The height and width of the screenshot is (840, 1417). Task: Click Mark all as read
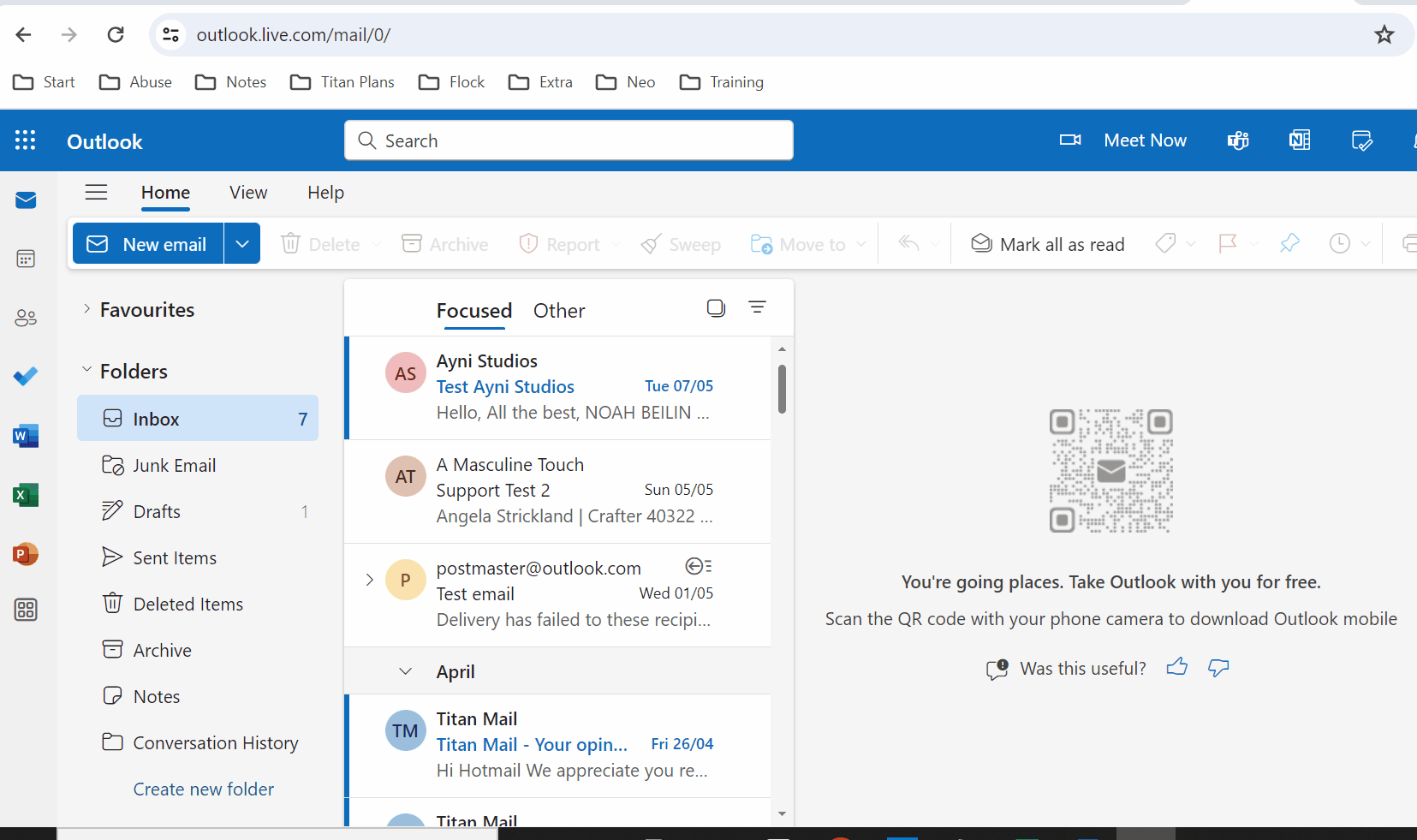click(x=1047, y=244)
